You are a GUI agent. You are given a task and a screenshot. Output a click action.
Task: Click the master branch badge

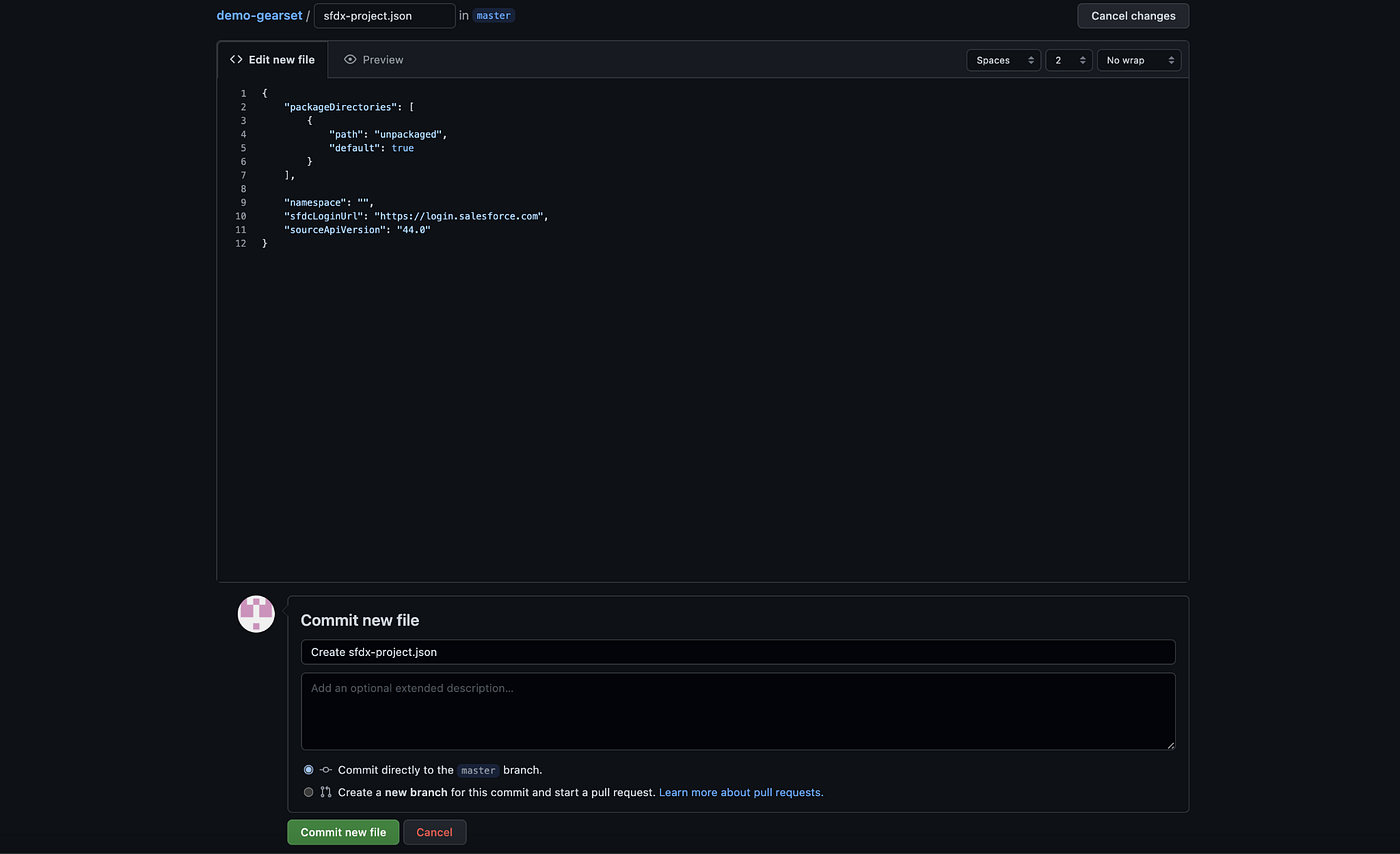click(493, 15)
